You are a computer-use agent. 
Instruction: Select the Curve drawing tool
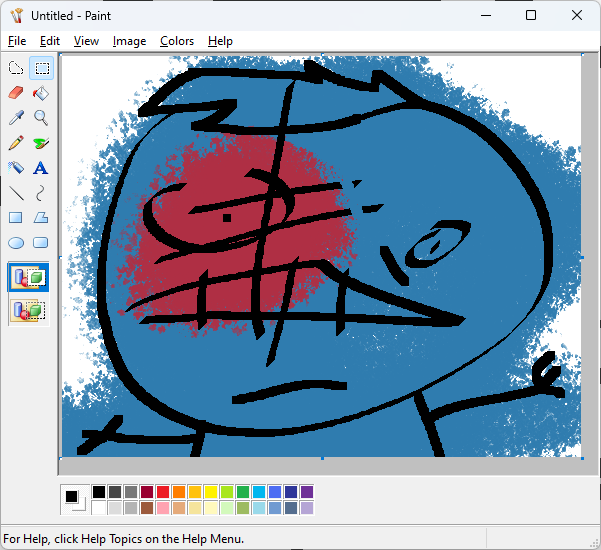(41, 193)
